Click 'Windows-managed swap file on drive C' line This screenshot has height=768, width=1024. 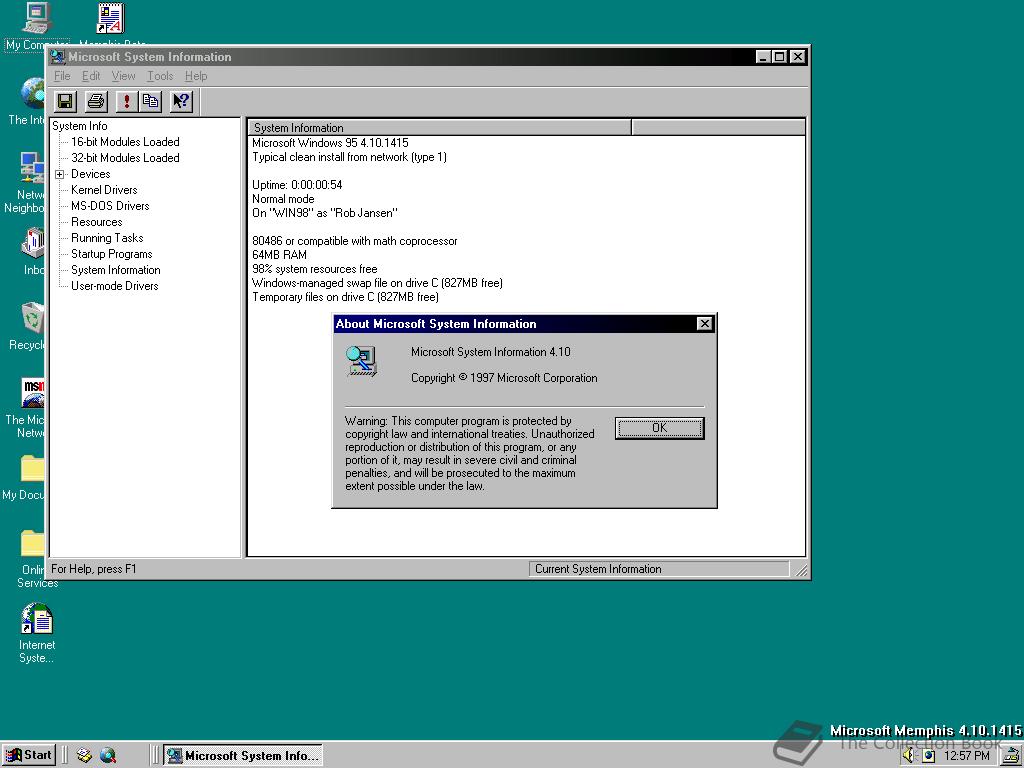tap(377, 283)
